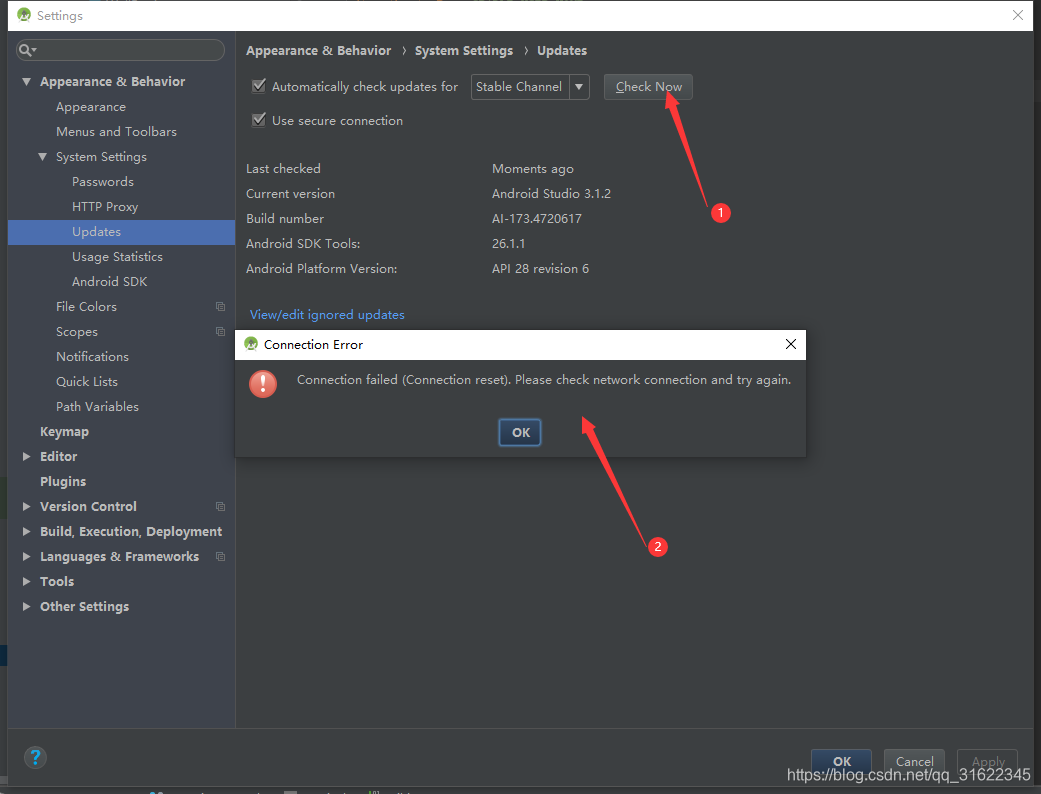Click the project-level icon beside Languages & Frameworks
This screenshot has width=1041, height=794.
click(x=220, y=556)
